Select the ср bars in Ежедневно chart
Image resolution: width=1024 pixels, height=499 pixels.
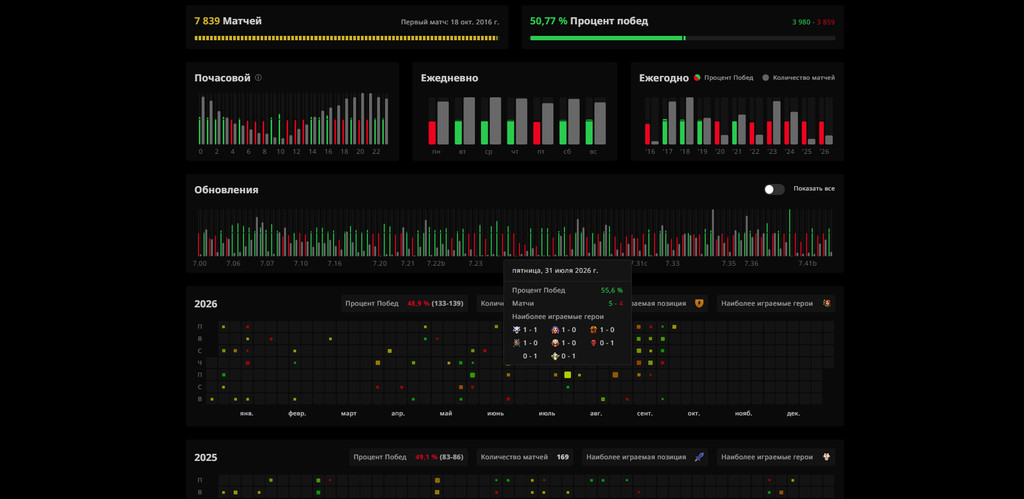[490, 121]
